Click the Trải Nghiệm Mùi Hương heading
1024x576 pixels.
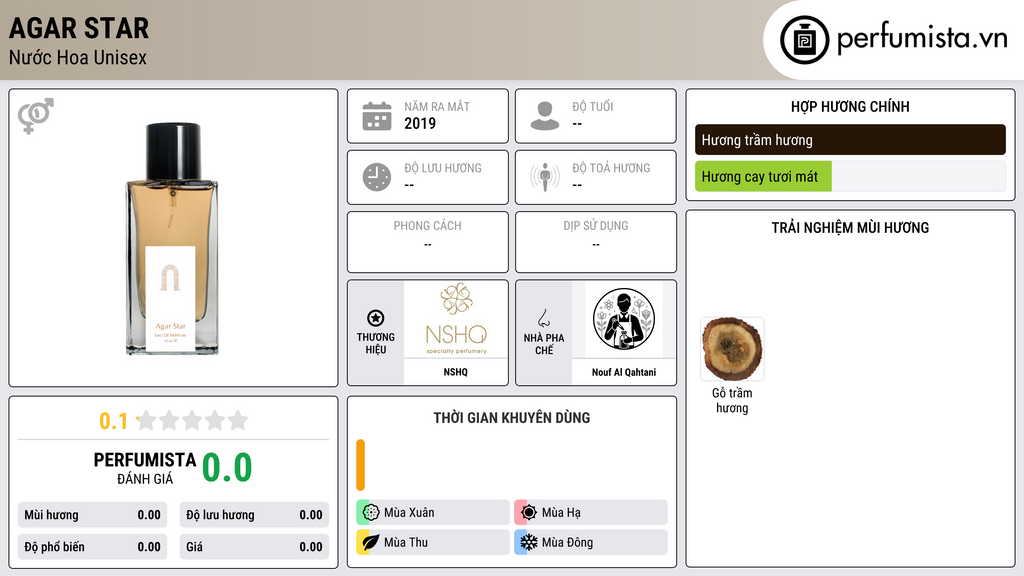[850, 227]
